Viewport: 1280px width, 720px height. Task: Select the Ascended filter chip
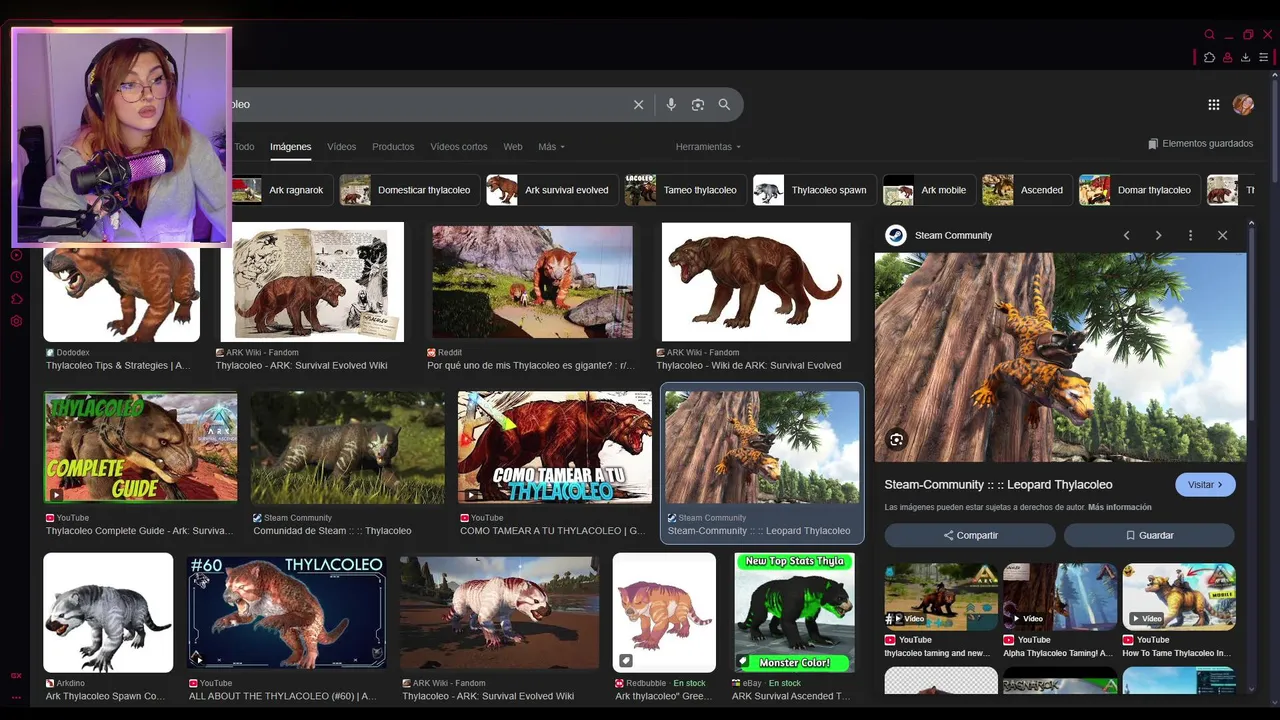coord(1026,190)
